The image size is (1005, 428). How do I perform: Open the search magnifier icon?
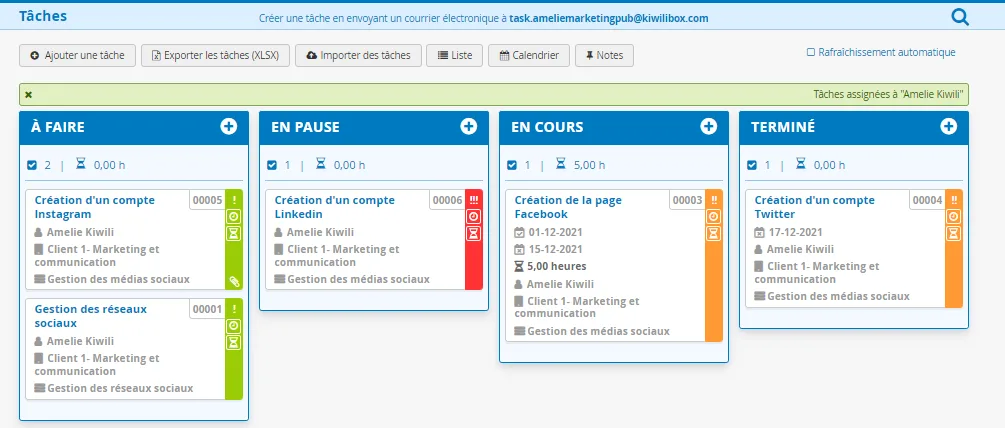click(959, 17)
